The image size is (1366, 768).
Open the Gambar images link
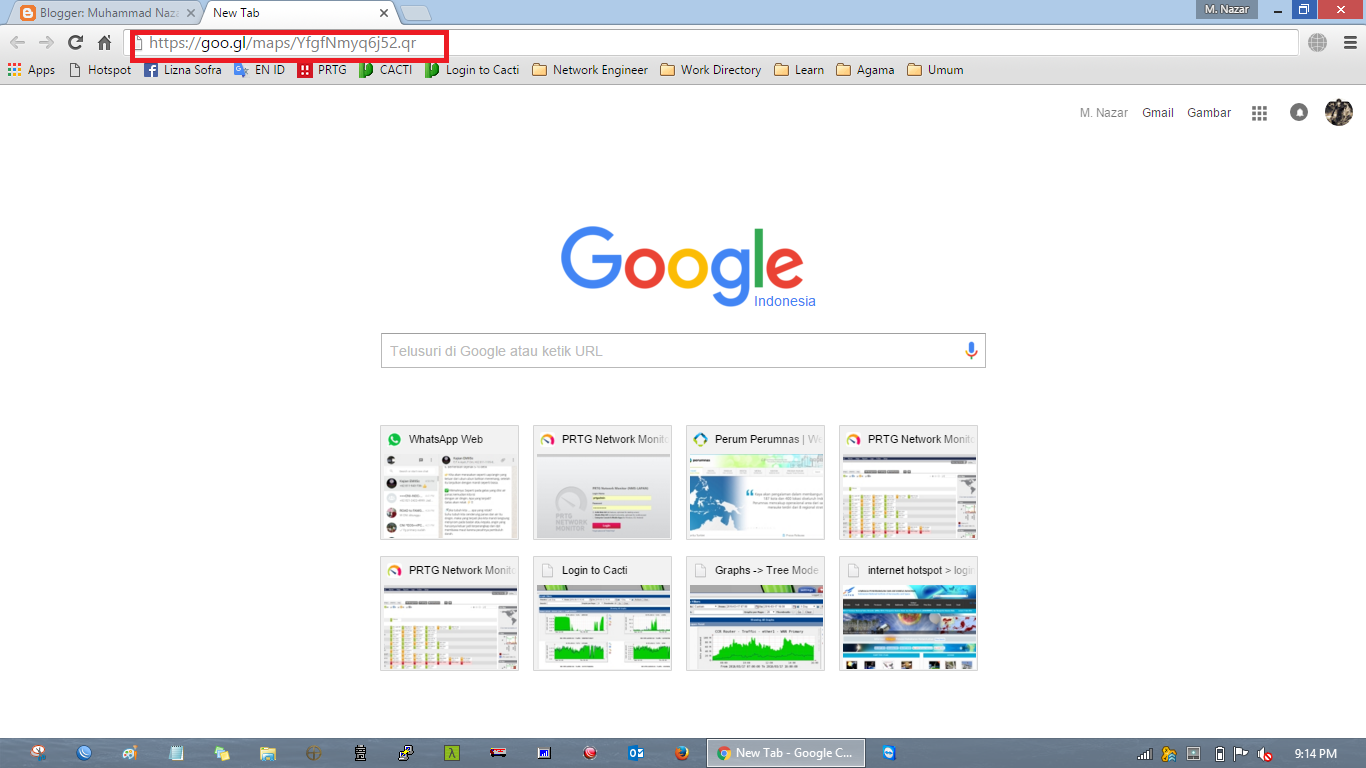1209,113
